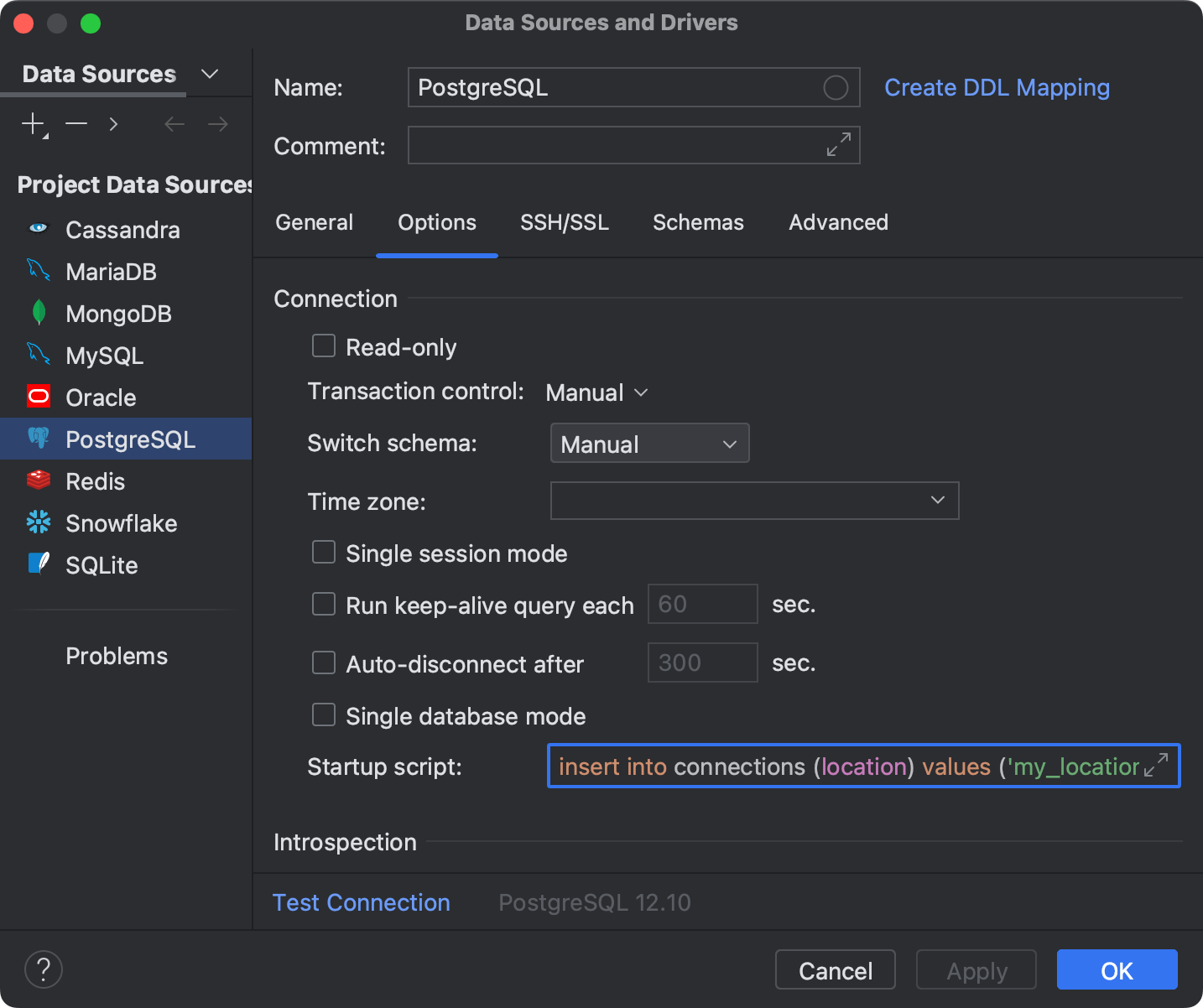This screenshot has width=1203, height=1008.
Task: Switch to the Schemas tab
Action: click(698, 222)
